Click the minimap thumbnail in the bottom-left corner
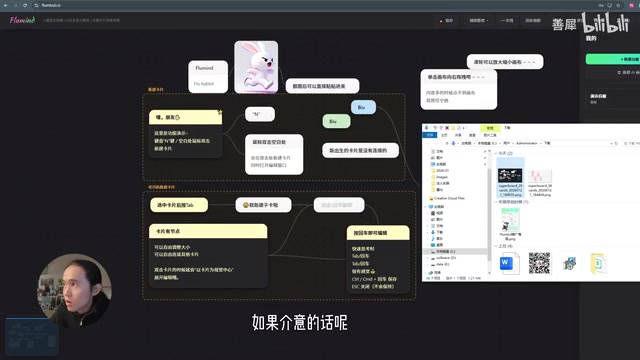Screen dimensions: 640x360 [x=32, y=337]
